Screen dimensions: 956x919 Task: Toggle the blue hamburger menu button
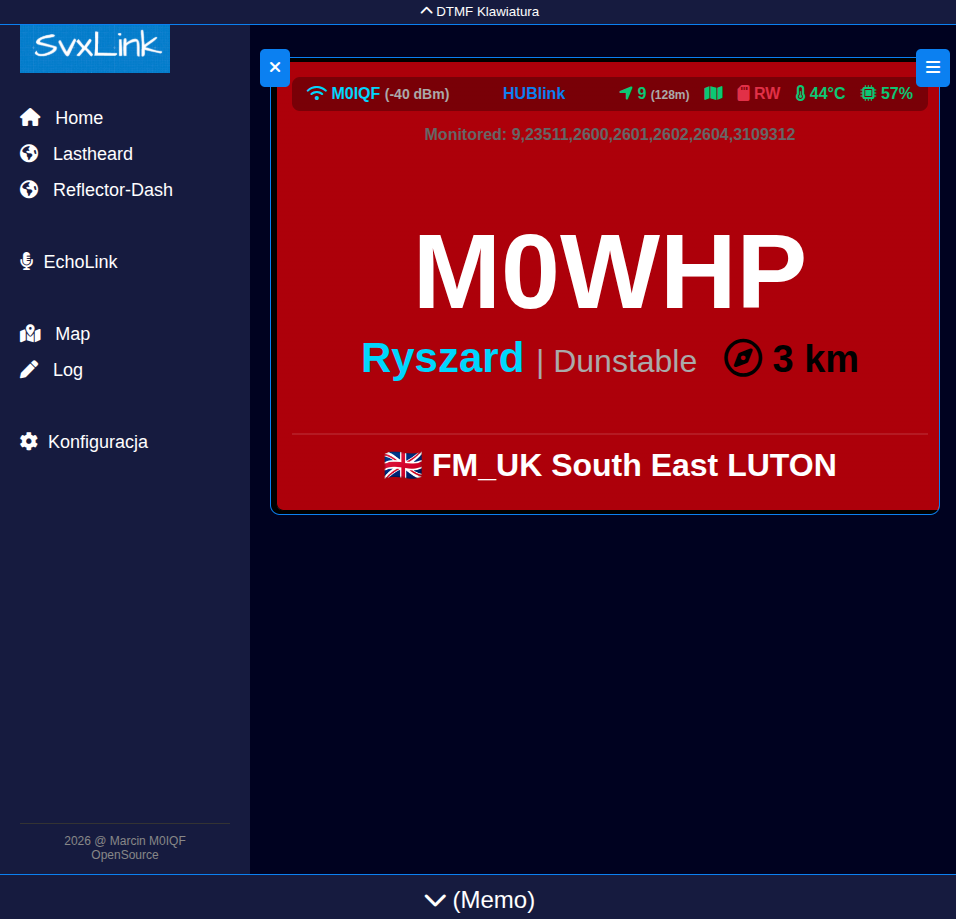click(x=932, y=68)
